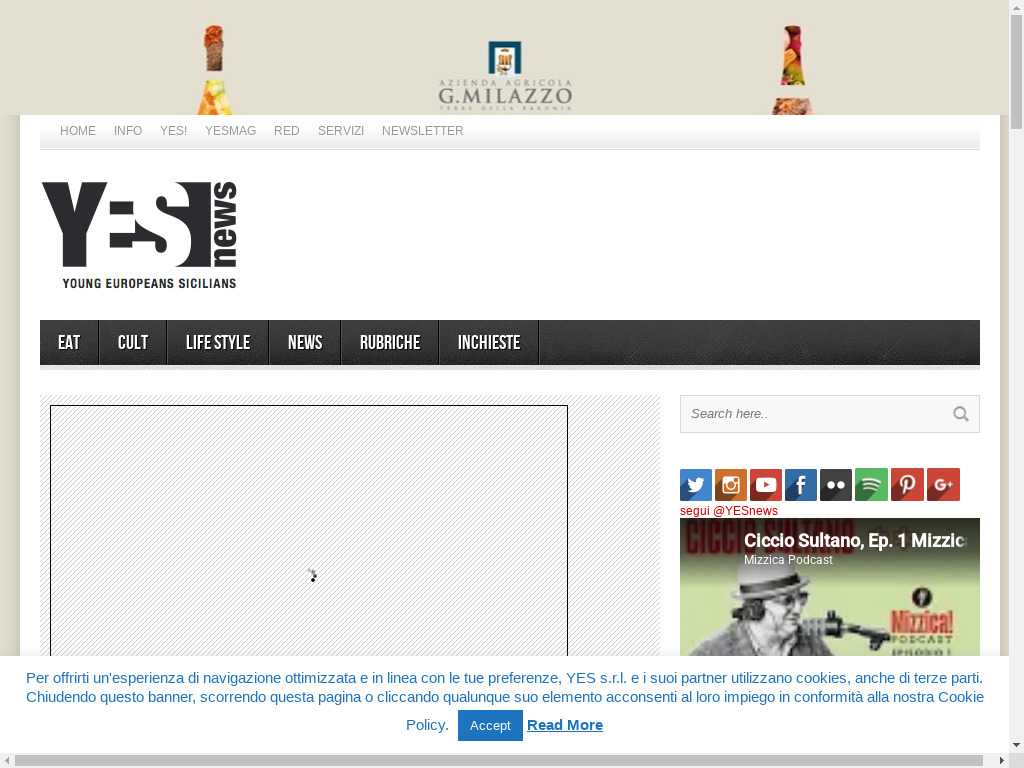Open the Instagram social icon
Viewport: 1024px width, 768px height.
(x=731, y=485)
